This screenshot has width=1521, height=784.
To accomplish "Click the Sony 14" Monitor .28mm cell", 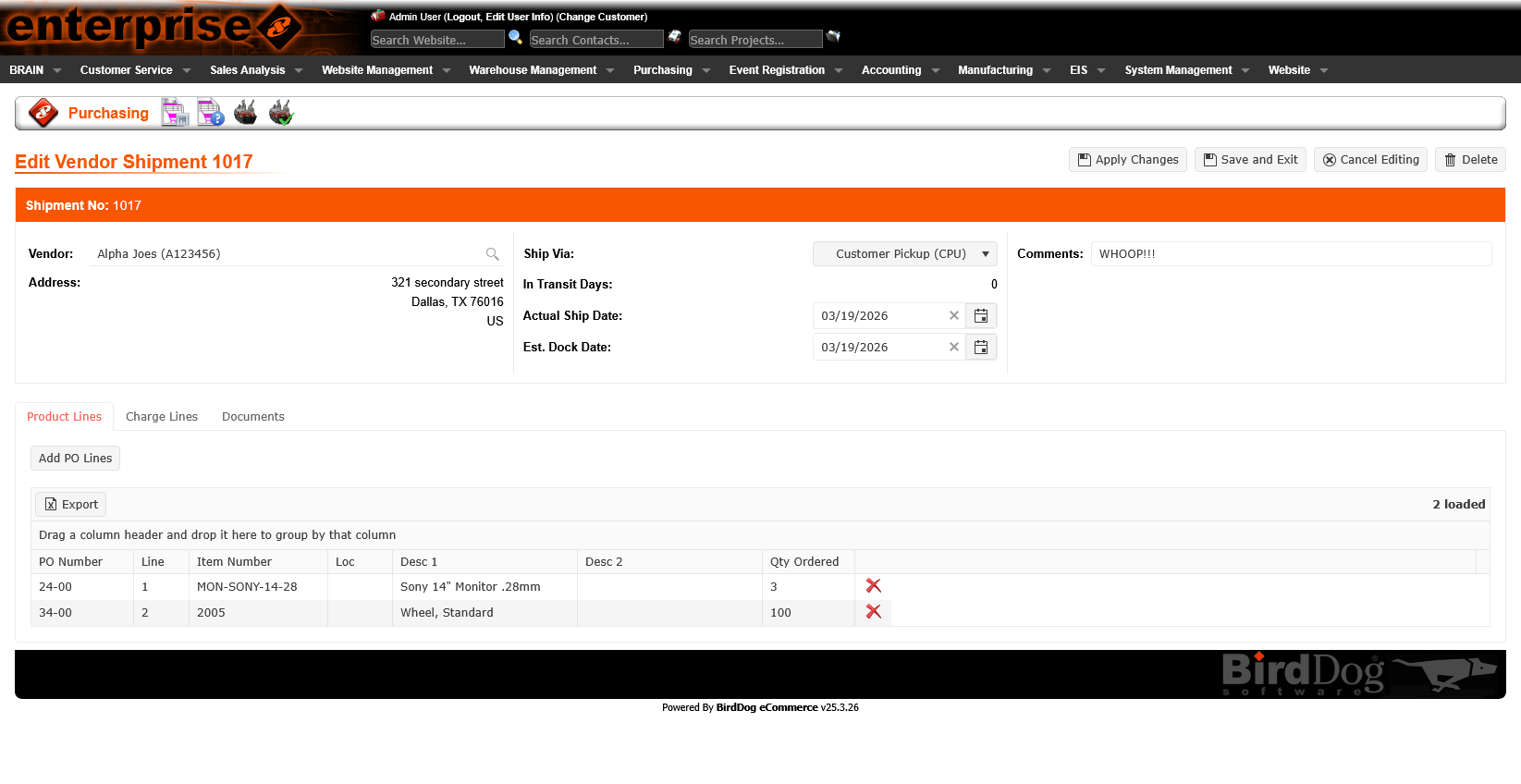I will [x=485, y=587].
